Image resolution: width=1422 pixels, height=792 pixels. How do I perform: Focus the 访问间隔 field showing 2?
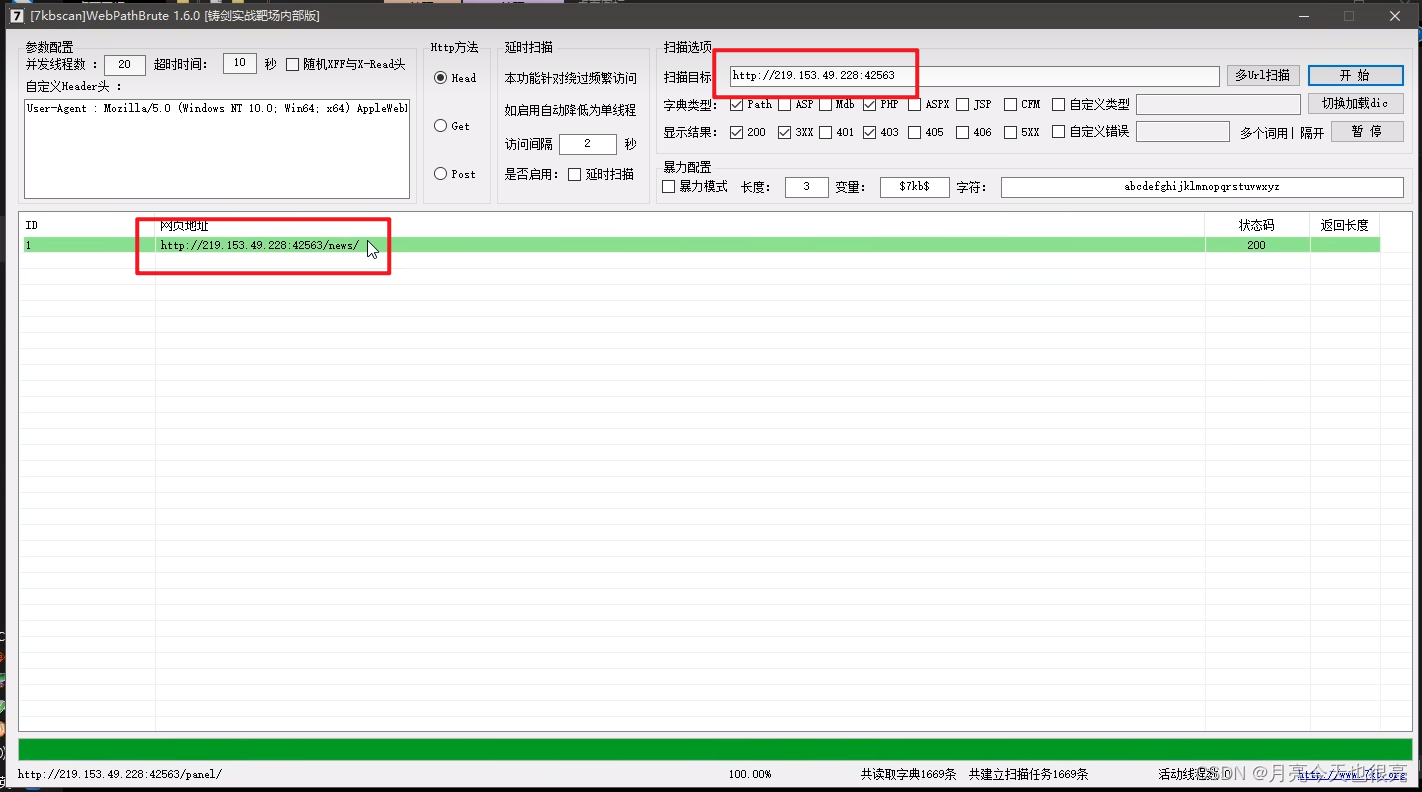pyautogui.click(x=588, y=144)
